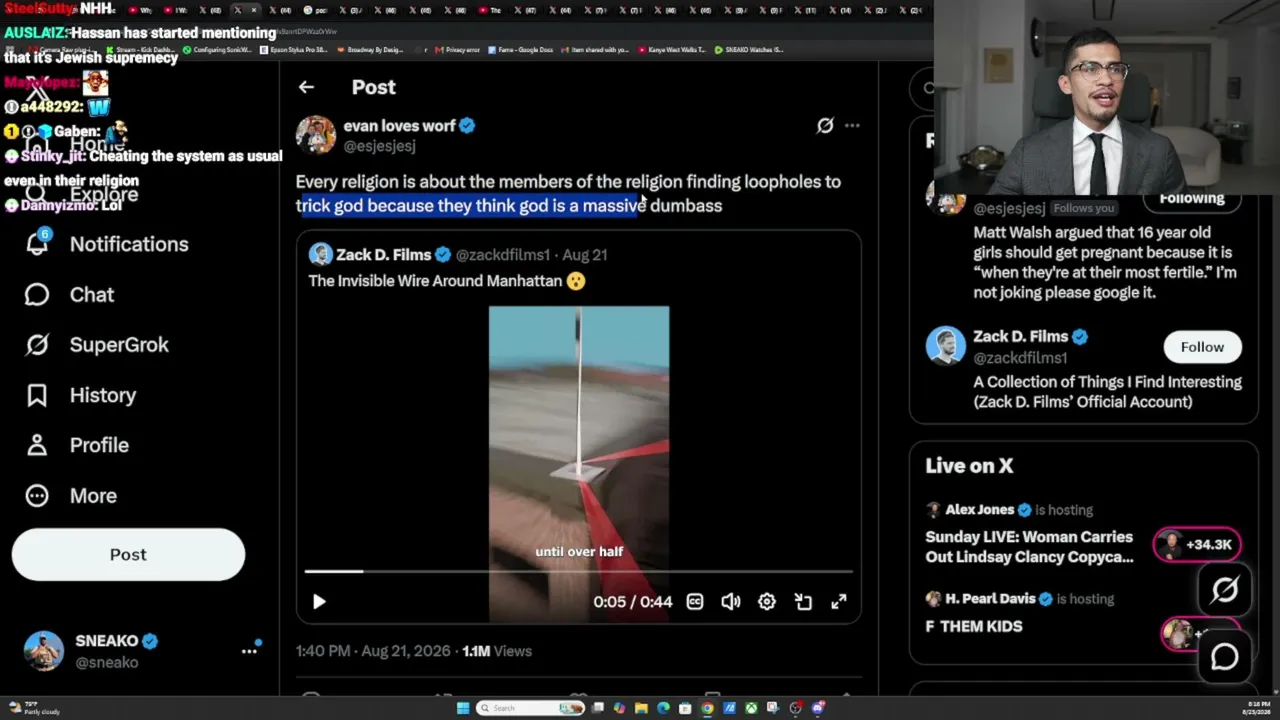Open Snipping Tool on taskbar
This screenshot has height=720, width=1280.
pyautogui.click(x=773, y=708)
